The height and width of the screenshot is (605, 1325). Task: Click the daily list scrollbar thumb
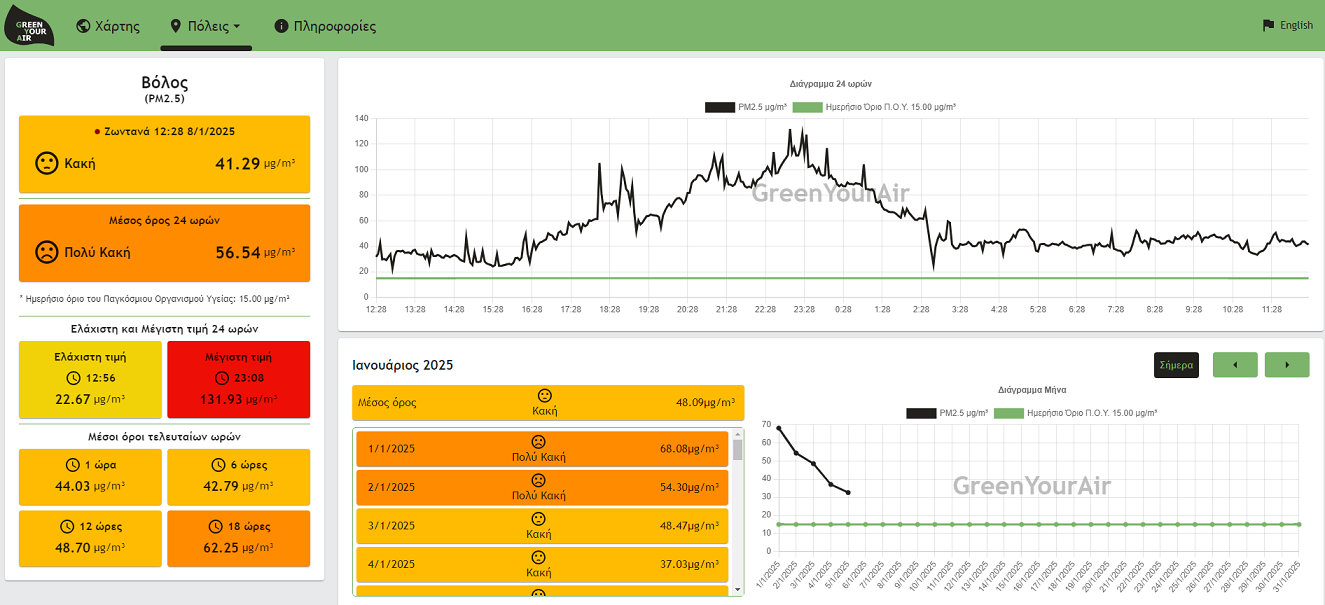coord(738,449)
